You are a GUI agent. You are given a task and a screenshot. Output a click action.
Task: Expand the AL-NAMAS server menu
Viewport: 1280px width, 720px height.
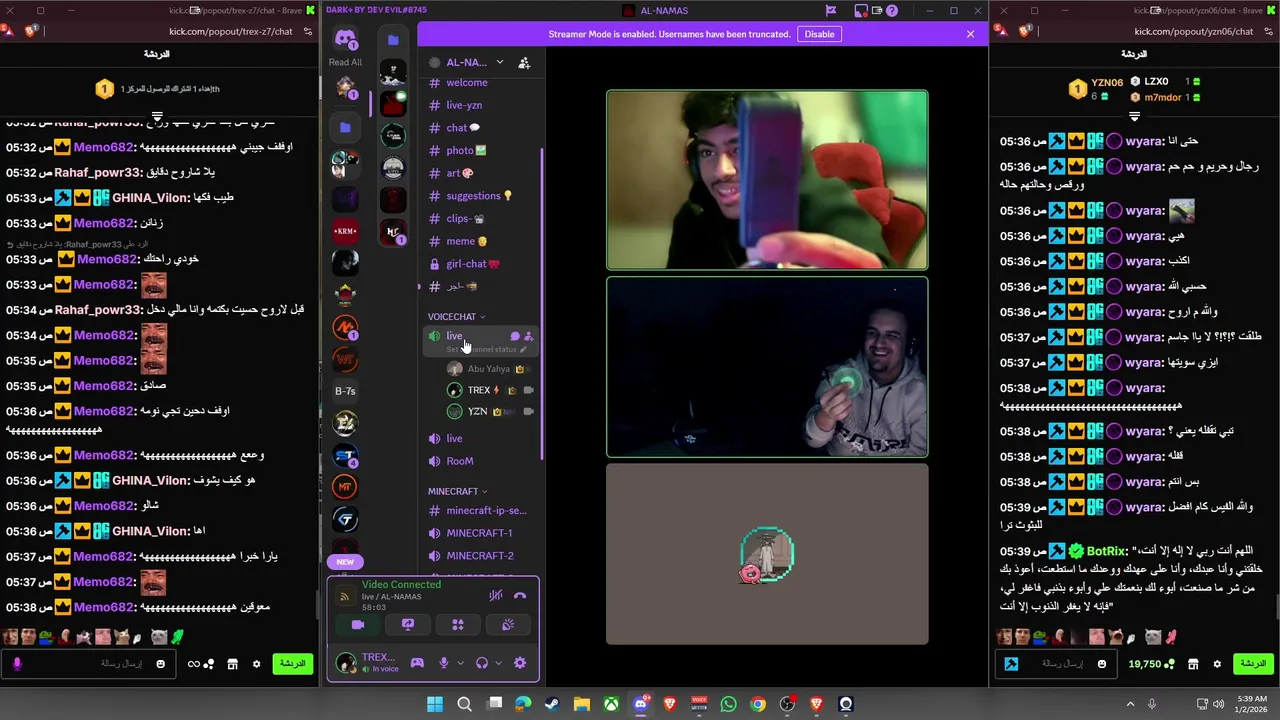pyautogui.click(x=500, y=62)
